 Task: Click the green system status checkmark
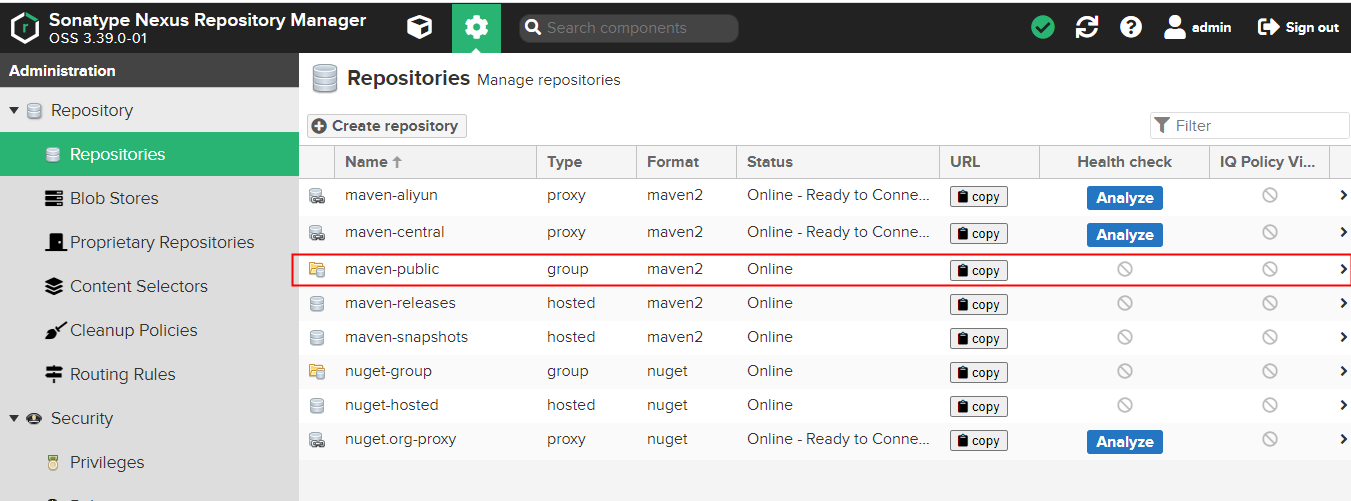coord(1043,28)
